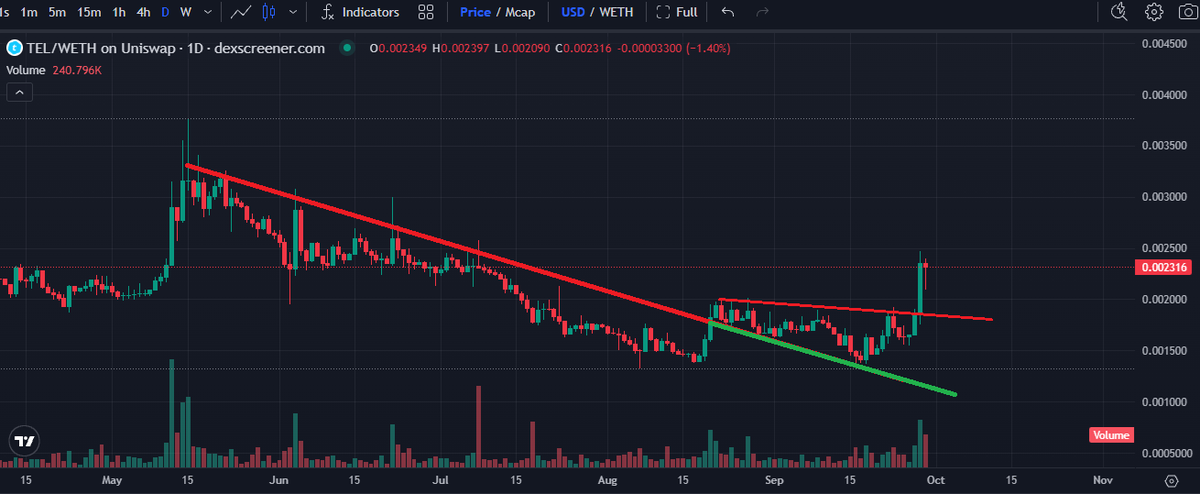
Task: Show values in WETH
Action: (x=616, y=12)
